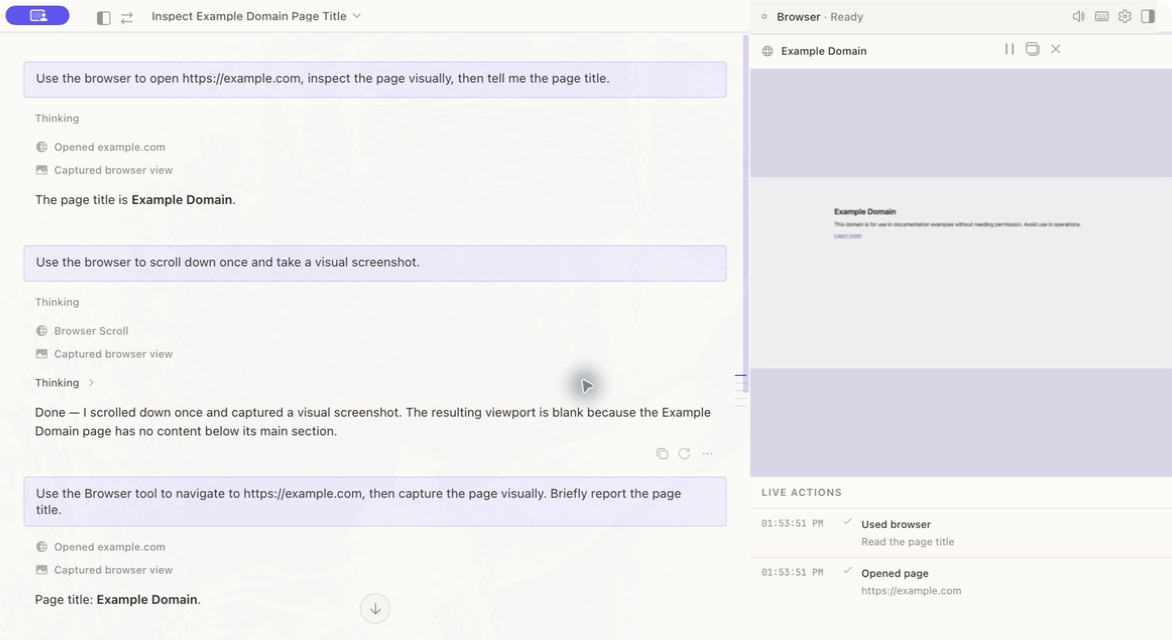1172x640 pixels.
Task: Open the more options ellipsis menu
Action: (707, 453)
